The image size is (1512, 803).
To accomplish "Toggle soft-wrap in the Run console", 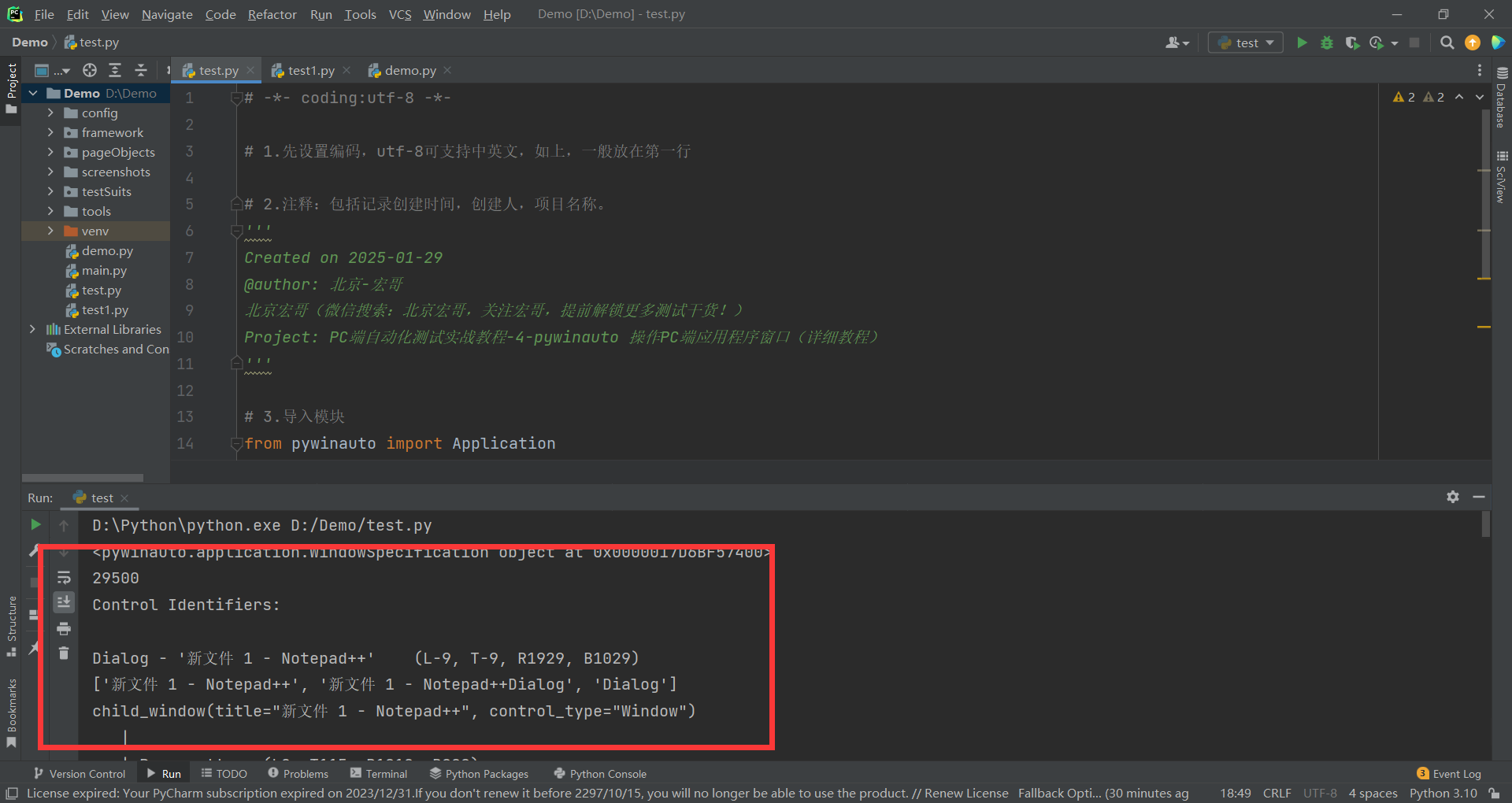I will pyautogui.click(x=64, y=578).
